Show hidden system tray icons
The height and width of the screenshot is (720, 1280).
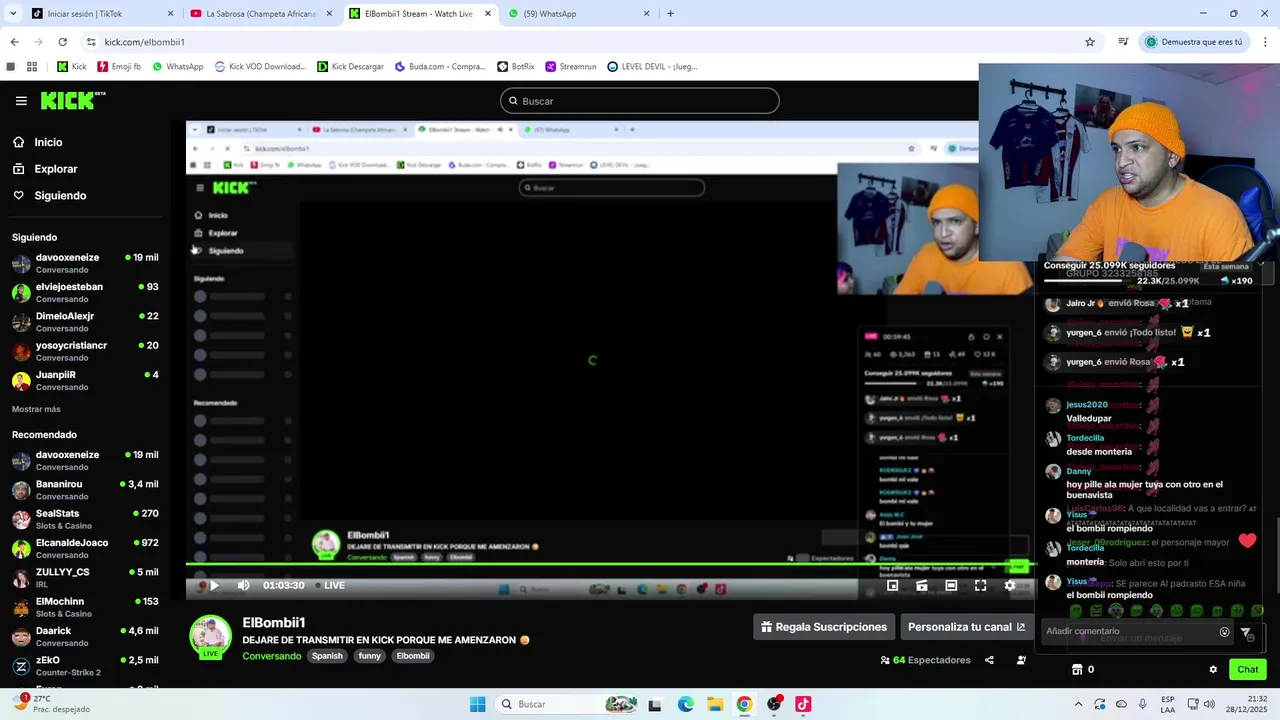(1078, 704)
